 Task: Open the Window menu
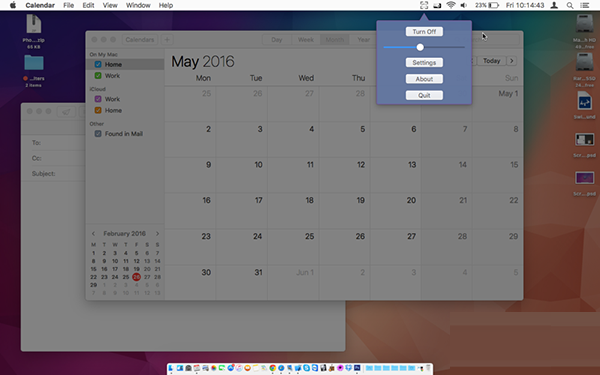point(138,5)
